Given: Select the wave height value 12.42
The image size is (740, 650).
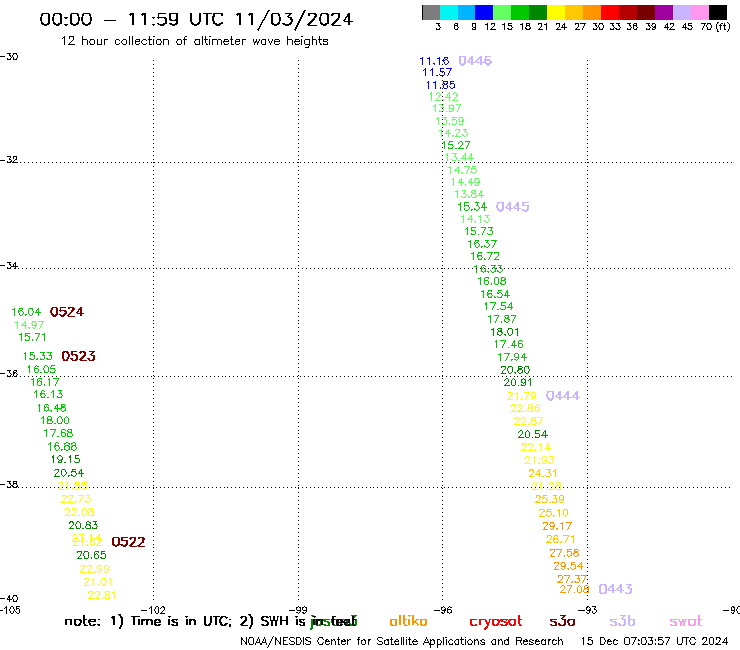Looking at the screenshot, I should 444,97.
